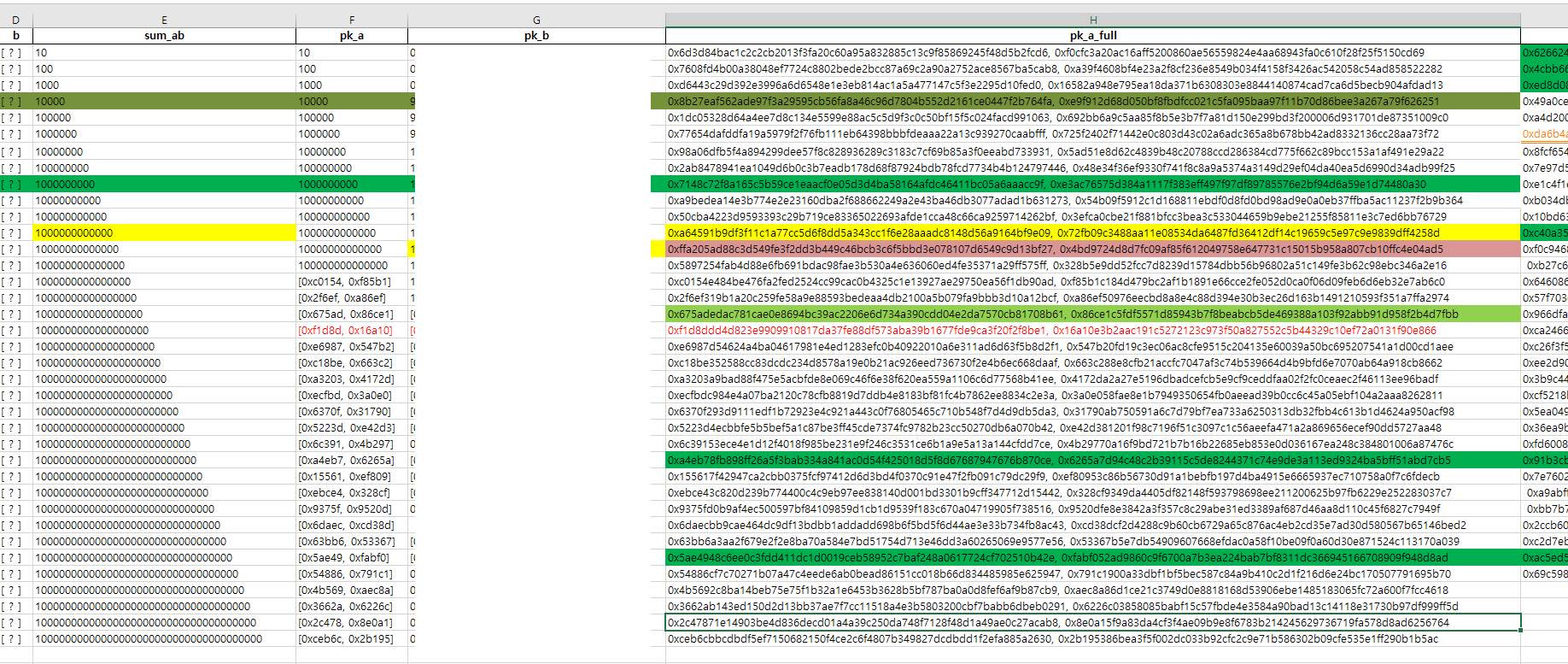Select pk_a_full cell starting 0x5897254fab4d
1568x664 pixels.
1093,265
